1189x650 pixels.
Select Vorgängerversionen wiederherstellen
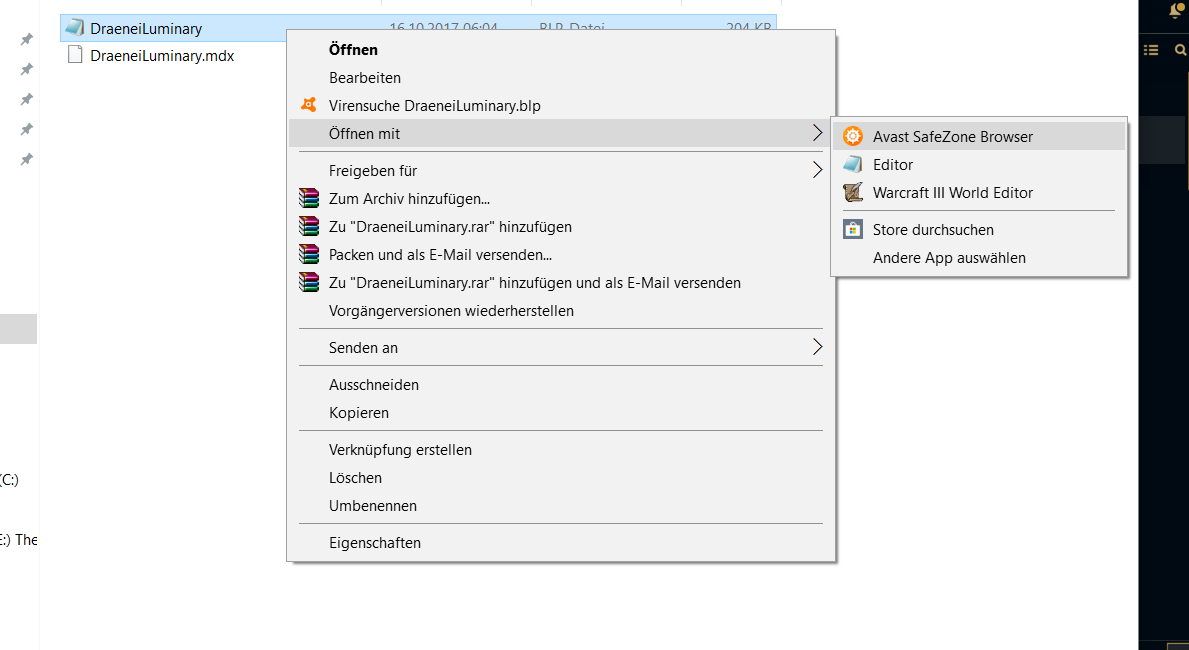click(x=561, y=311)
